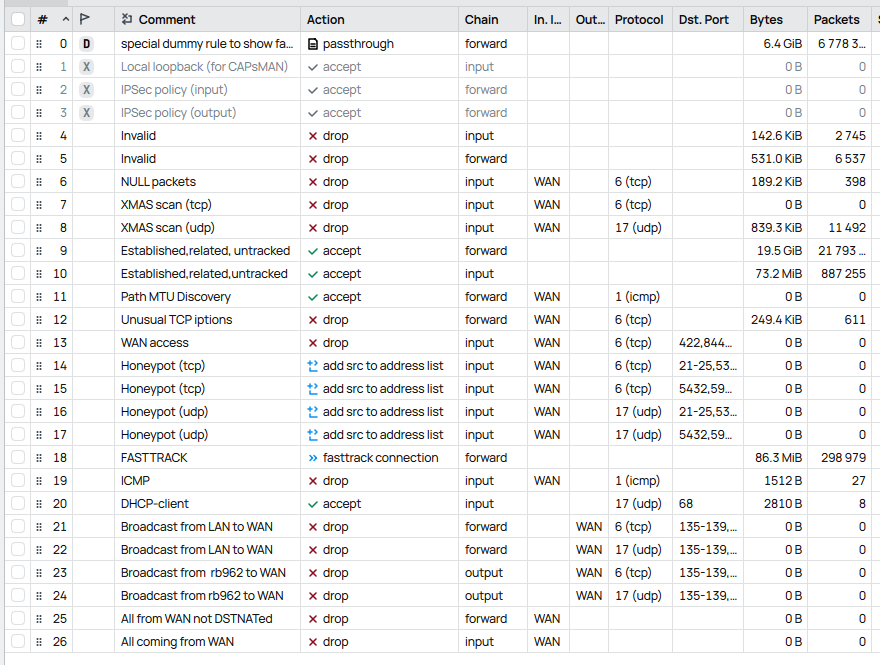Image resolution: width=880 pixels, height=665 pixels.
Task: Open the 'All from WAN not DSTNATed' rule
Action: [x=196, y=619]
